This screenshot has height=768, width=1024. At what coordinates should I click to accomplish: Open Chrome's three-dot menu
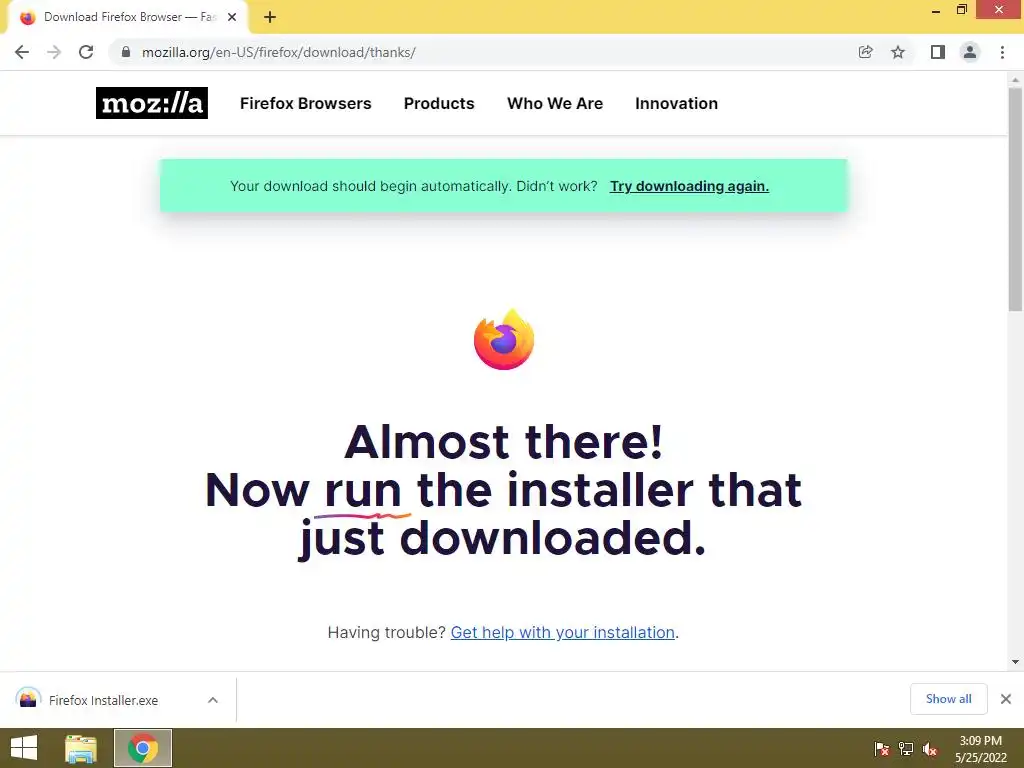coord(1002,52)
